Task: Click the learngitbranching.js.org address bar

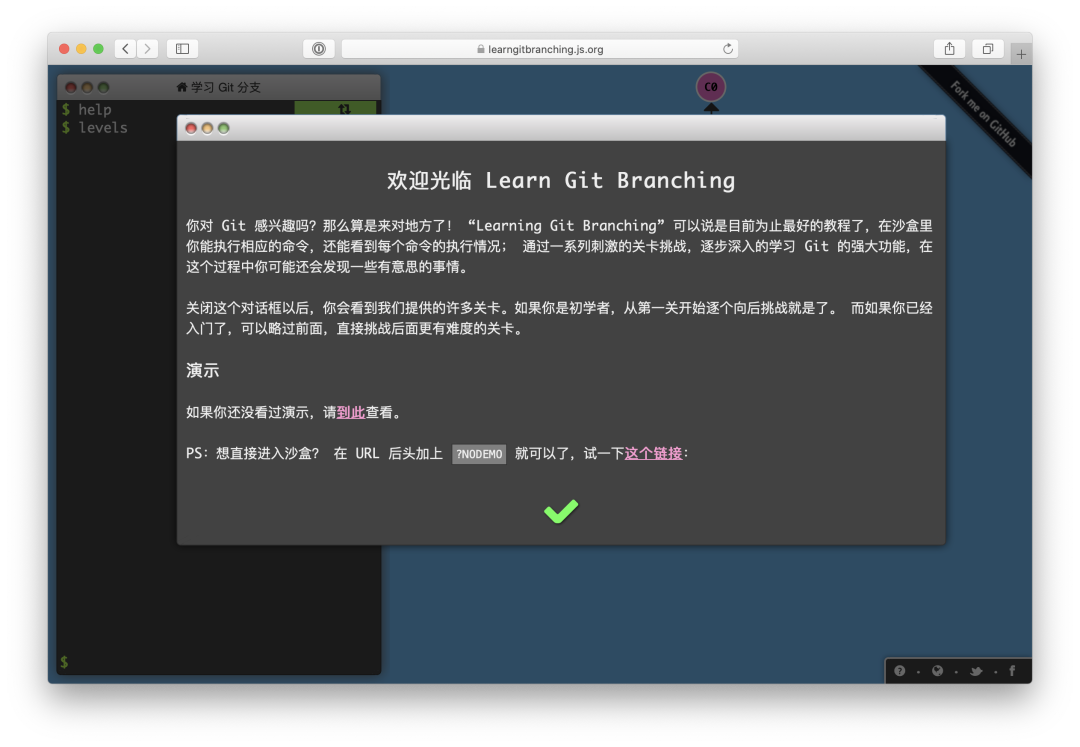Action: click(540, 49)
